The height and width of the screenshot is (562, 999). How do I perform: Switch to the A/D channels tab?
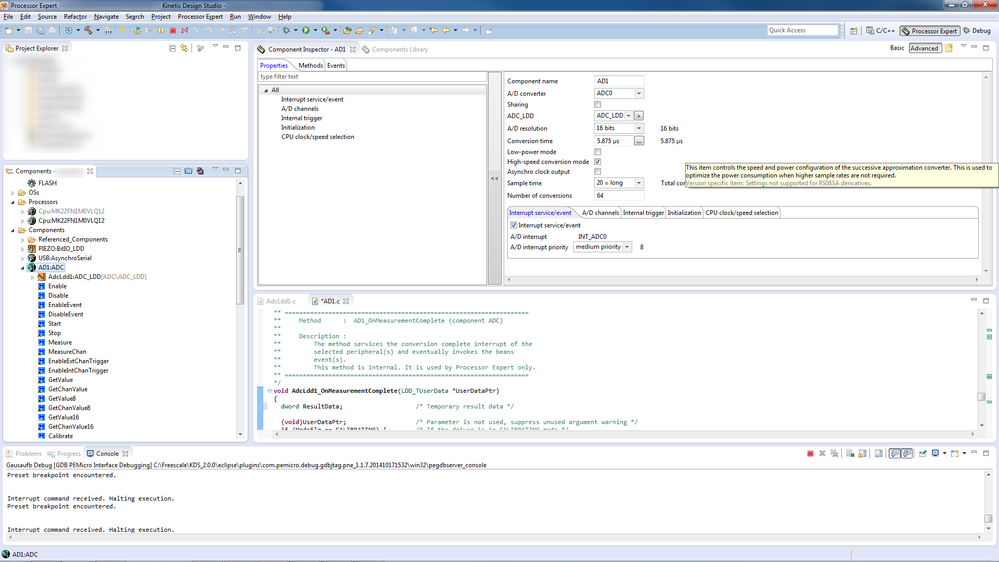[600, 213]
